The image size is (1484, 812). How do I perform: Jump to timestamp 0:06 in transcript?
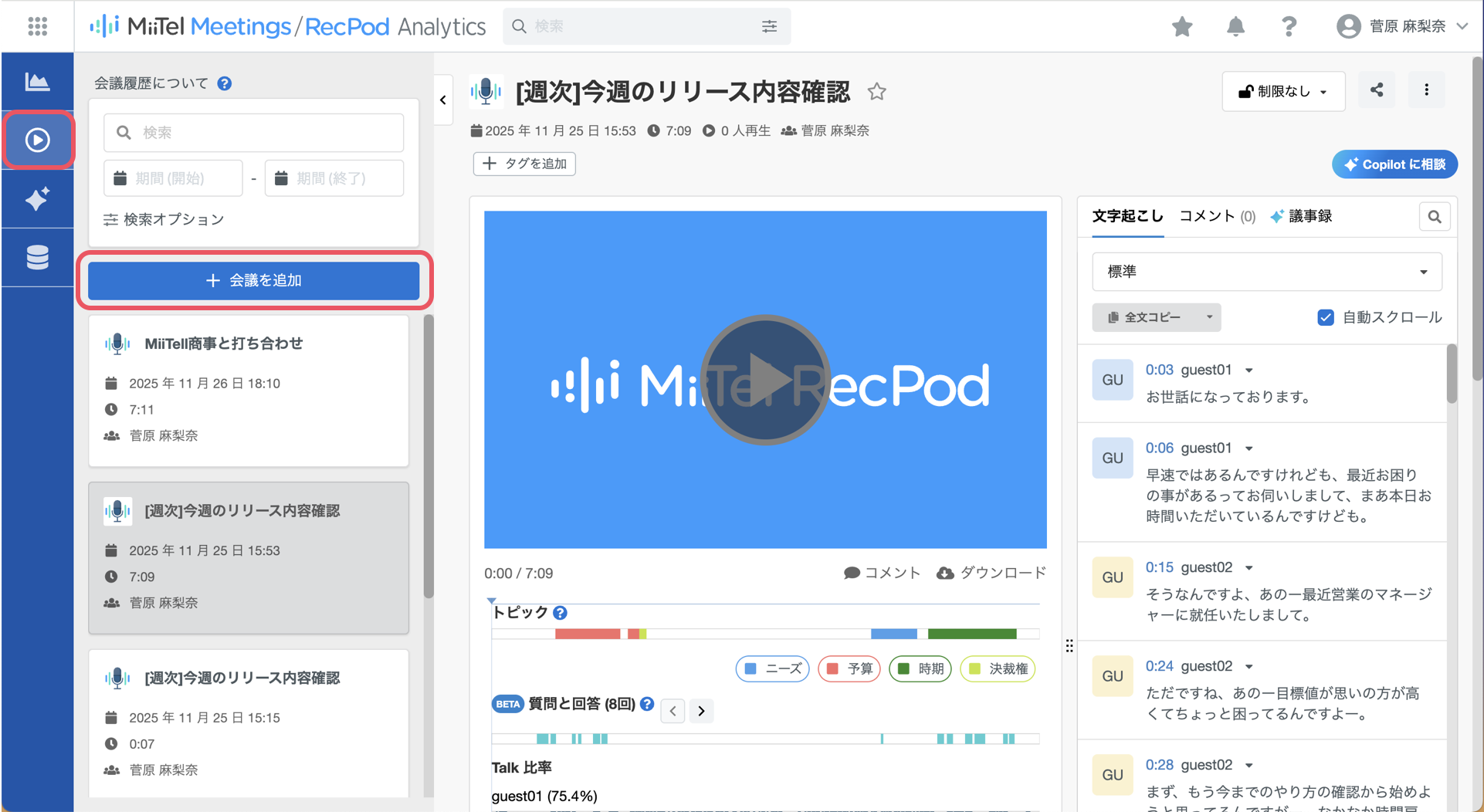tap(1159, 448)
